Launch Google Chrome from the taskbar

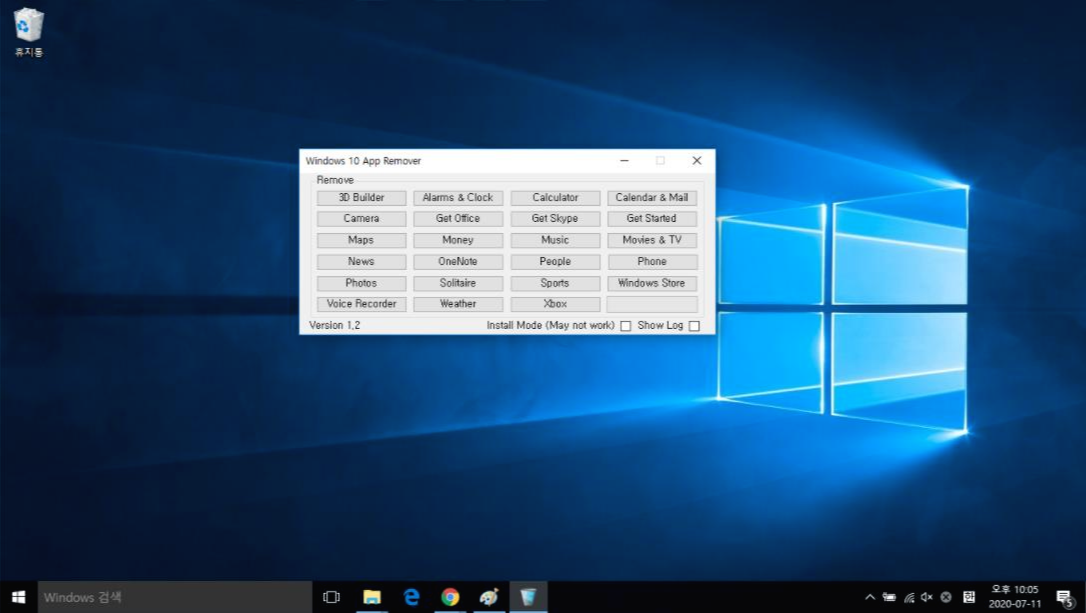pos(450,597)
